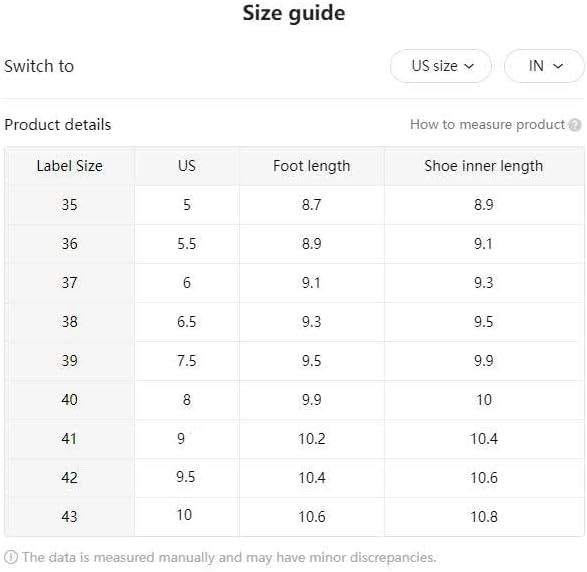Click the question mark help icon
This screenshot has width=587, height=572.
[x=575, y=125]
